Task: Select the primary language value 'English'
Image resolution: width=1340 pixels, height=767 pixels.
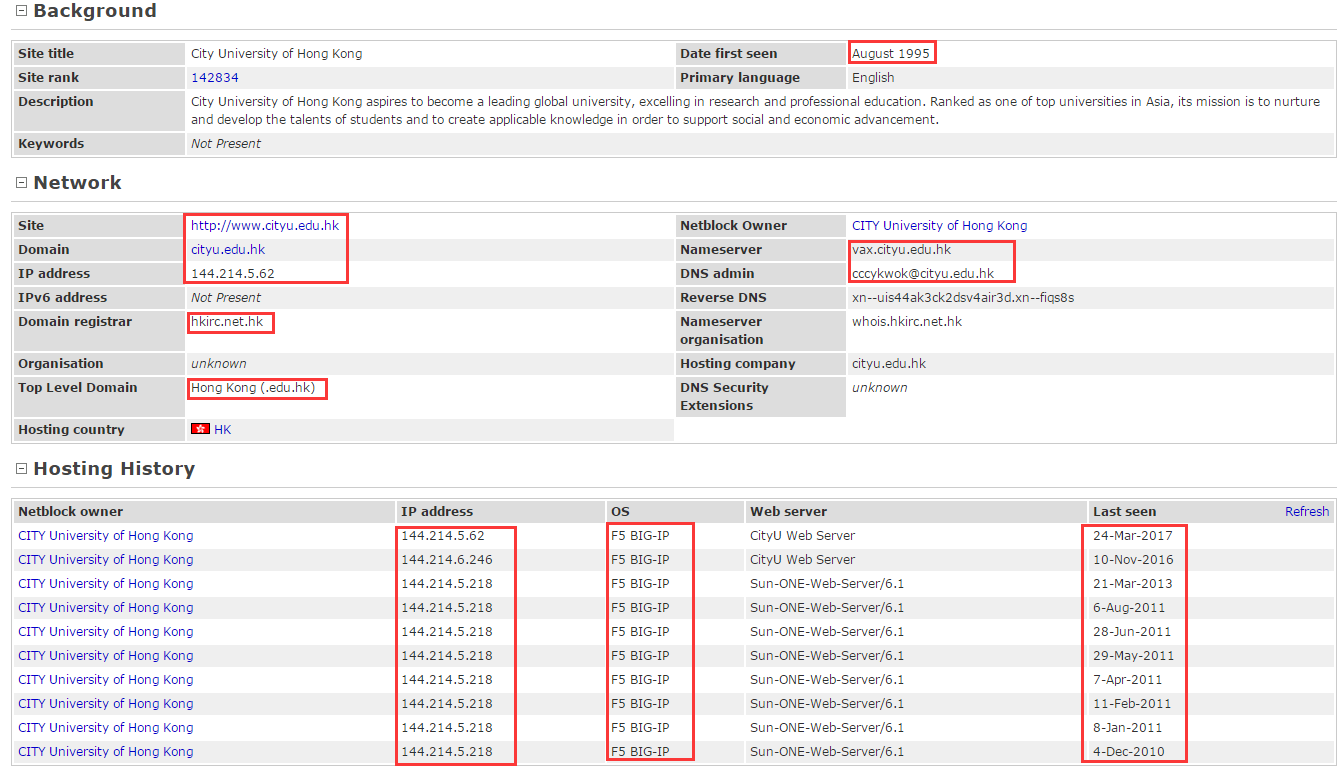Action: tap(873, 78)
